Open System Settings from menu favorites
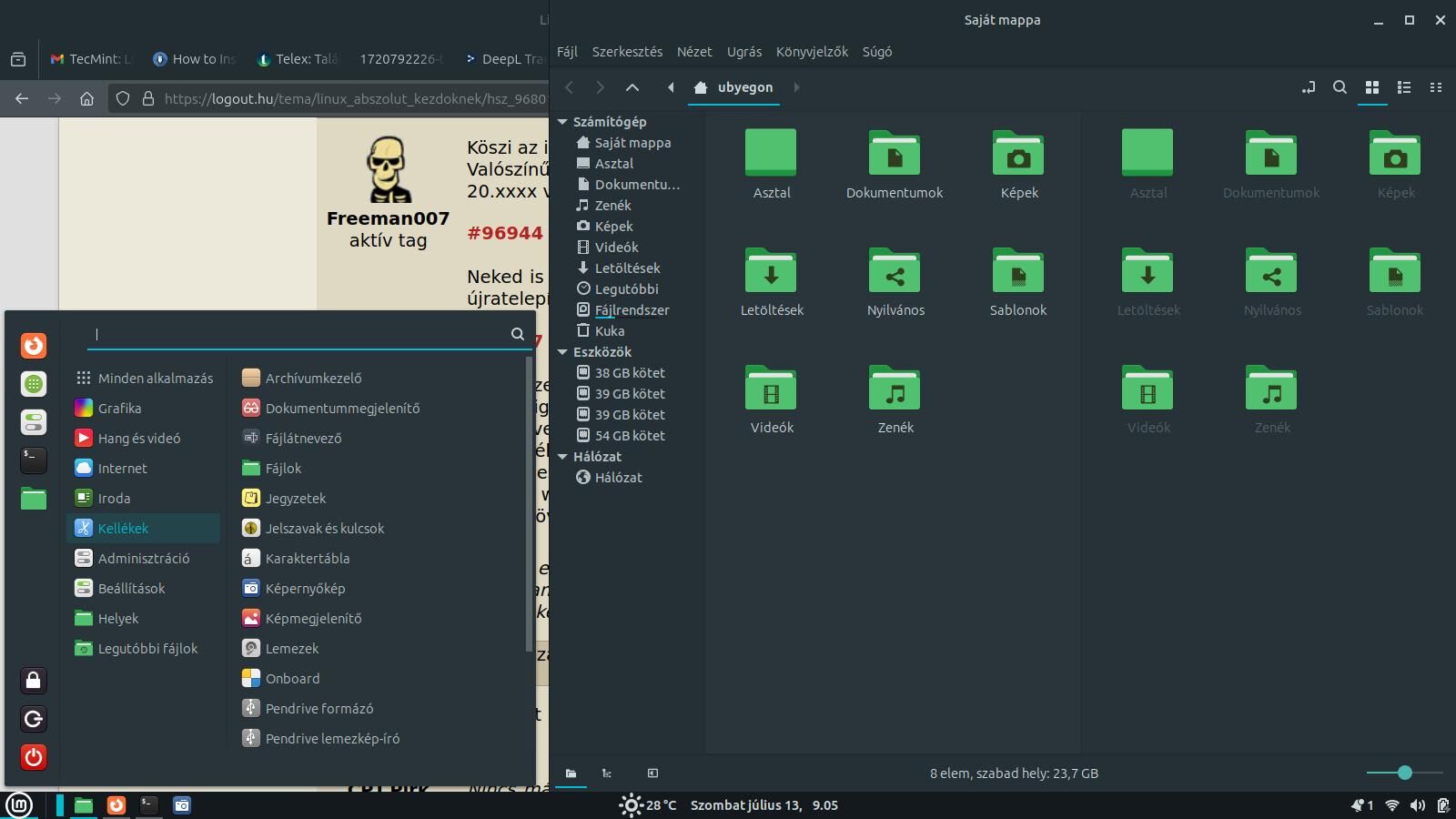This screenshot has height=819, width=1456. pyautogui.click(x=34, y=422)
